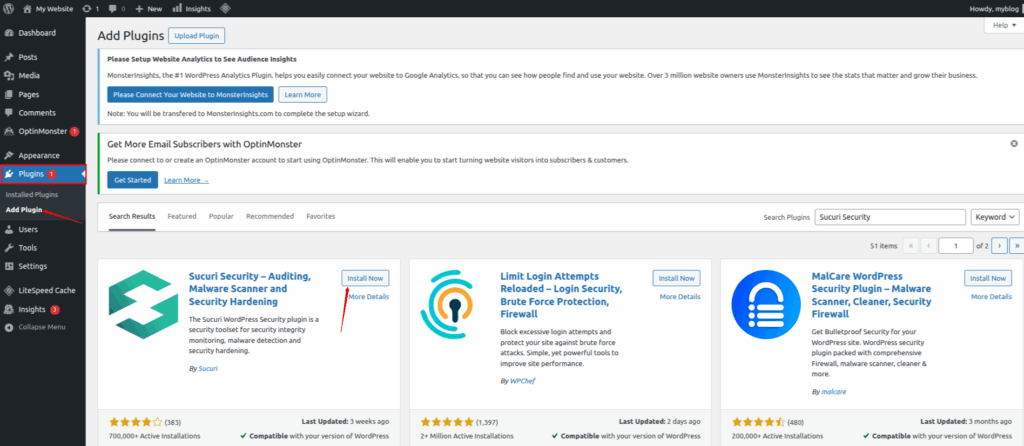View More Details for Limit Login Attempts

tap(680, 296)
